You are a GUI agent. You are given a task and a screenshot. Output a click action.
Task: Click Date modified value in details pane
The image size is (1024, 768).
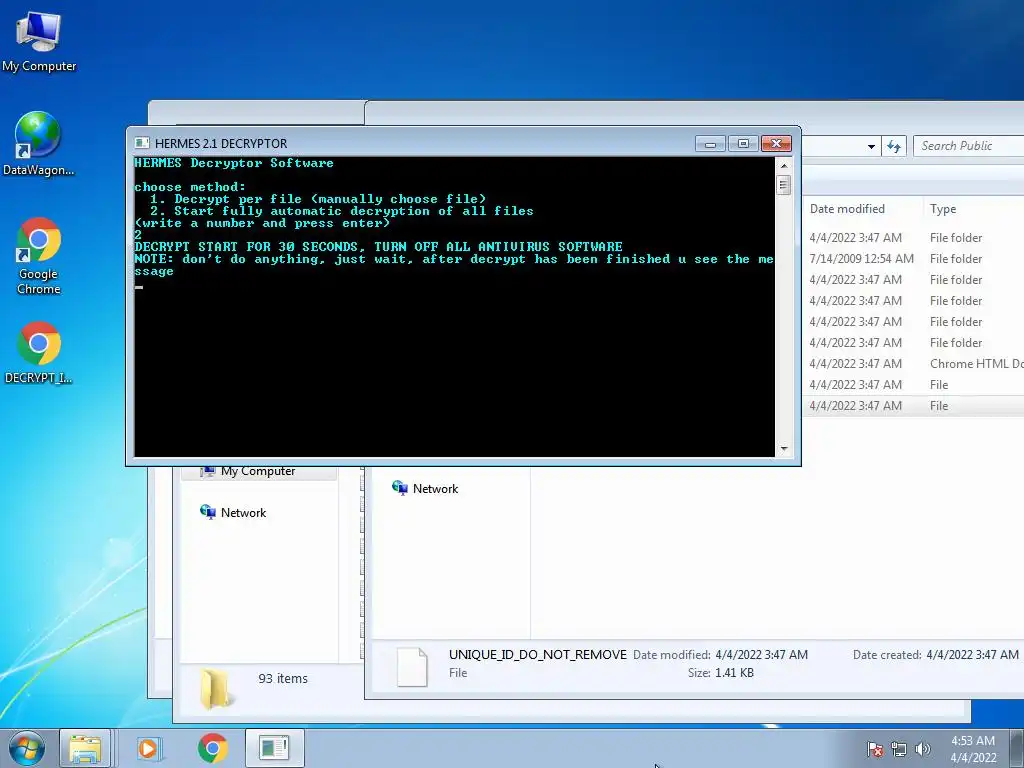761,654
